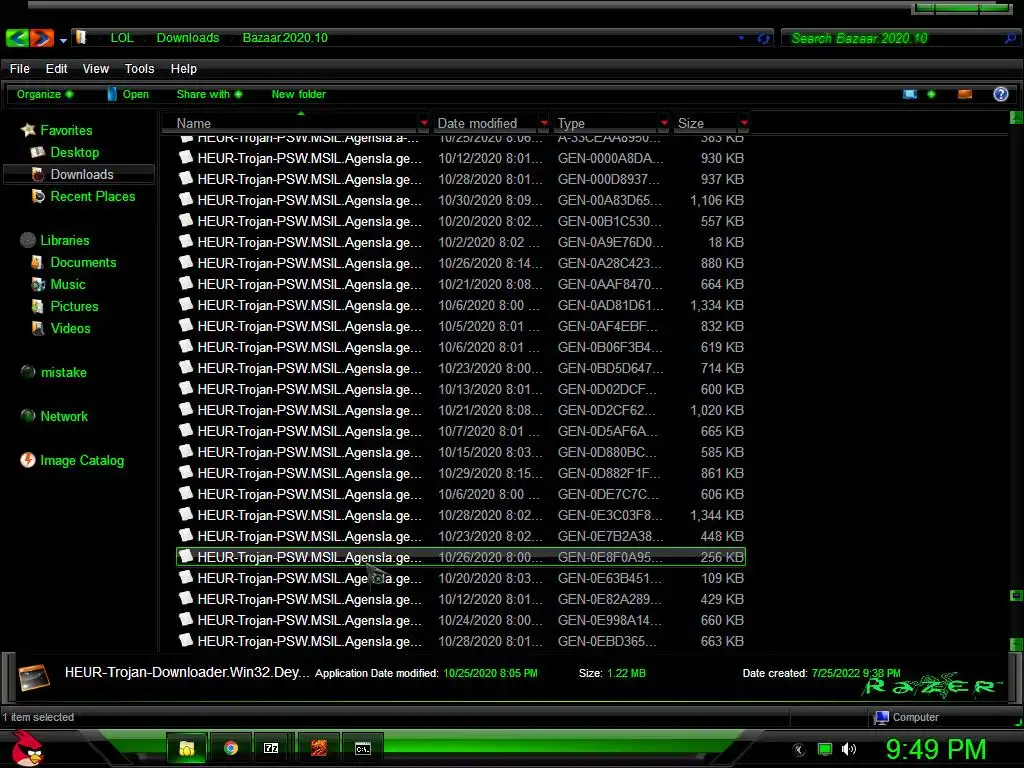Select Libraries in navigation pane
The image size is (1024, 768).
pyautogui.click(x=55, y=240)
